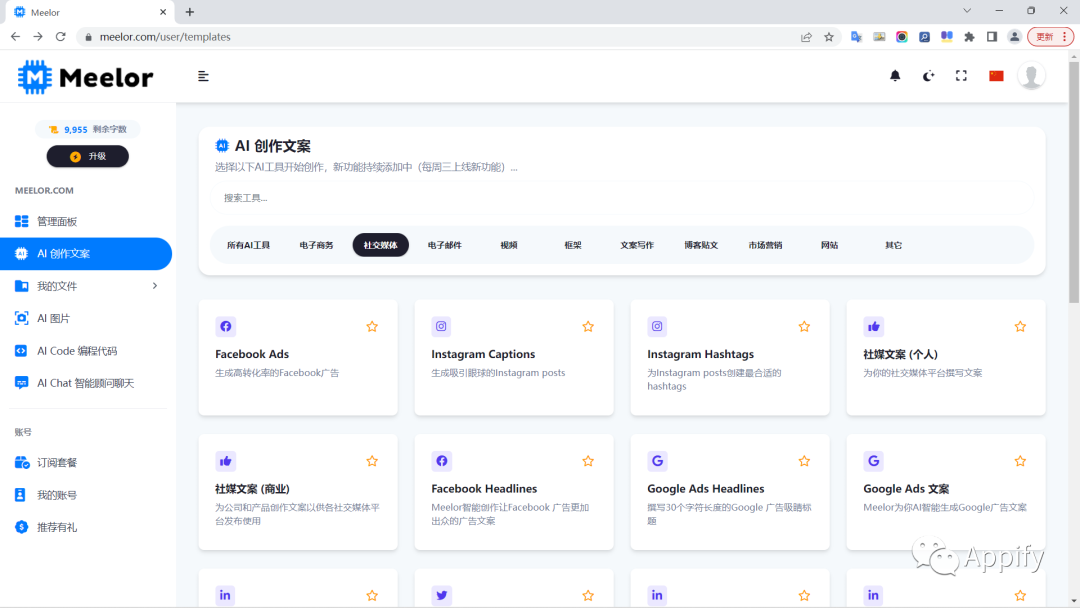
Task: Expand 我的文件 submenu arrow
Action: (155, 286)
